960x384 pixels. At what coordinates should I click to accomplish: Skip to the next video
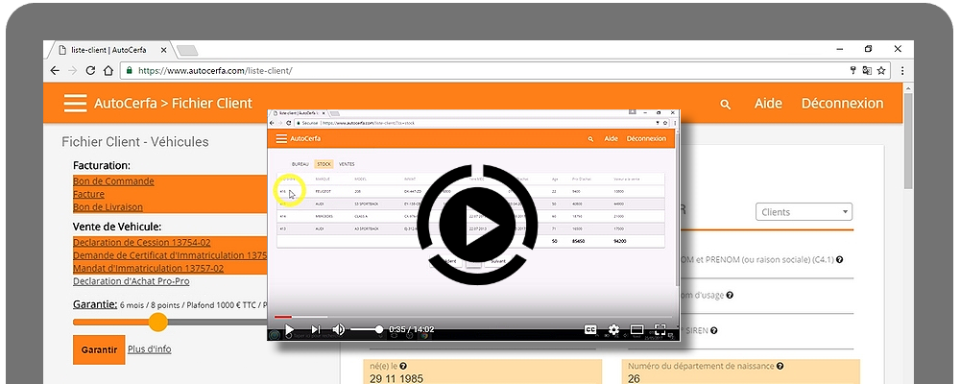(315, 329)
